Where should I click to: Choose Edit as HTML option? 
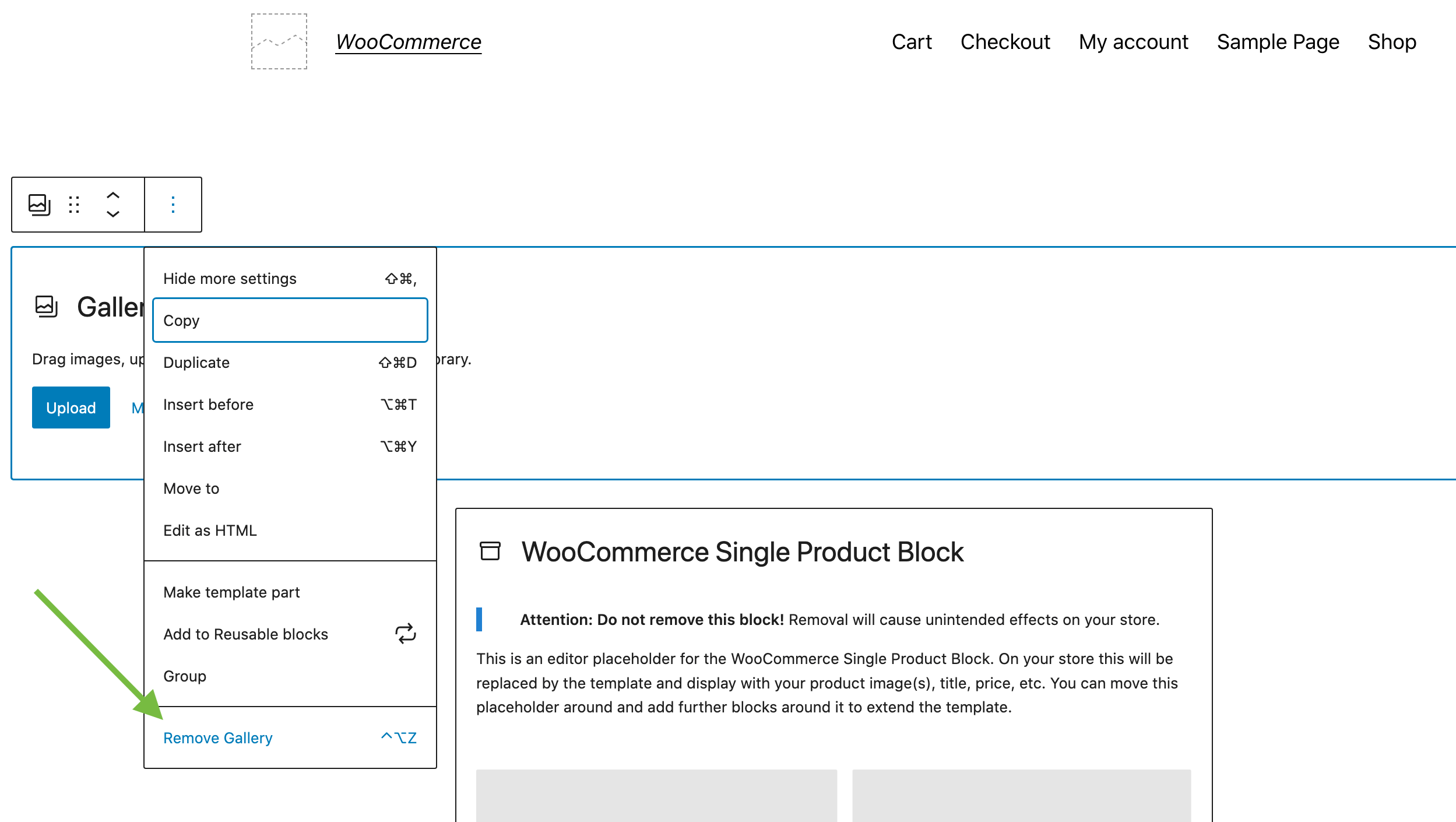point(210,529)
